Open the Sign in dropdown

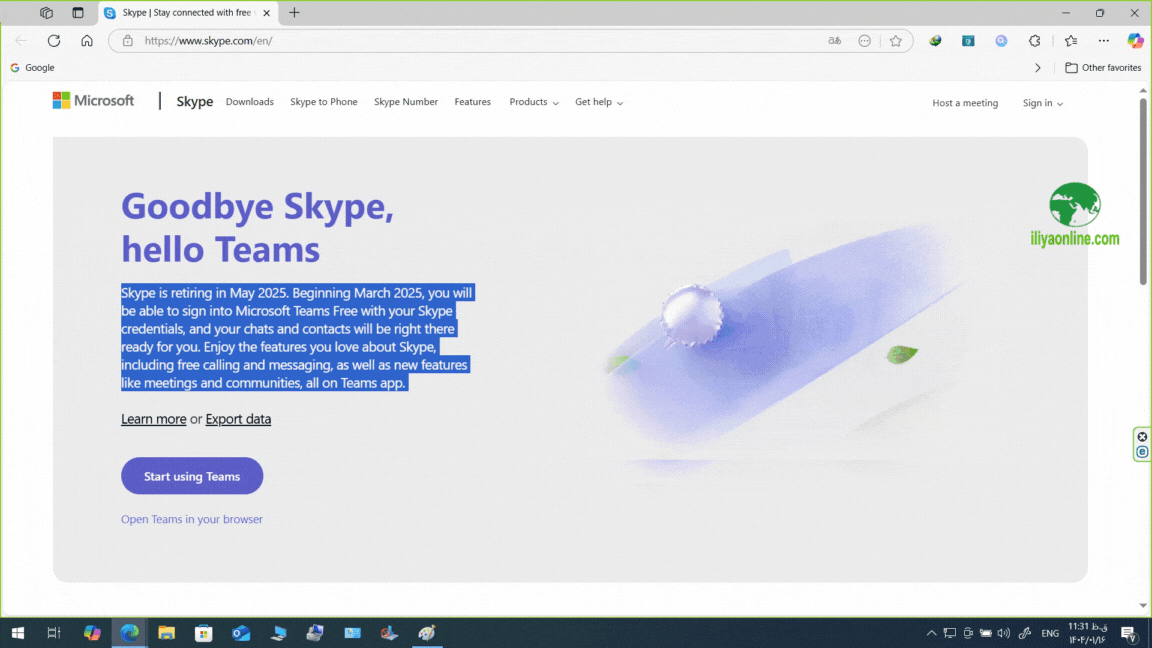(1042, 103)
